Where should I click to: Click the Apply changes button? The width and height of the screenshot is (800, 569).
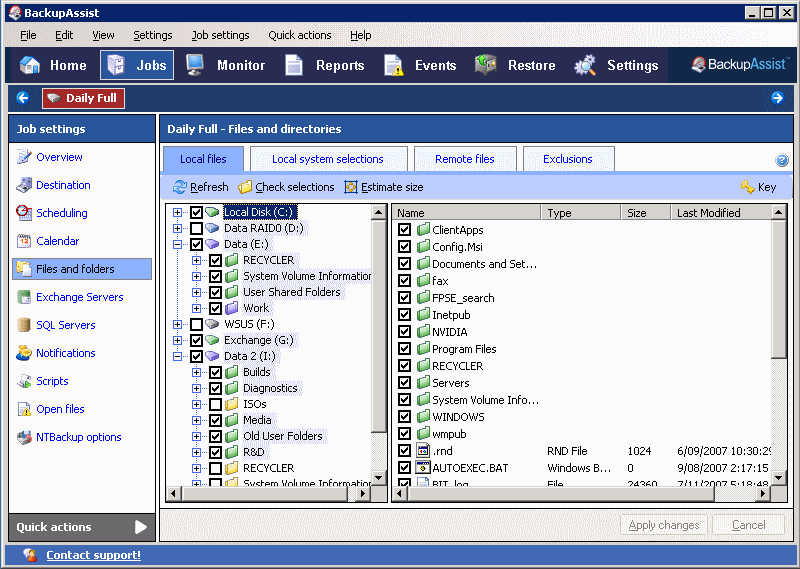664,525
